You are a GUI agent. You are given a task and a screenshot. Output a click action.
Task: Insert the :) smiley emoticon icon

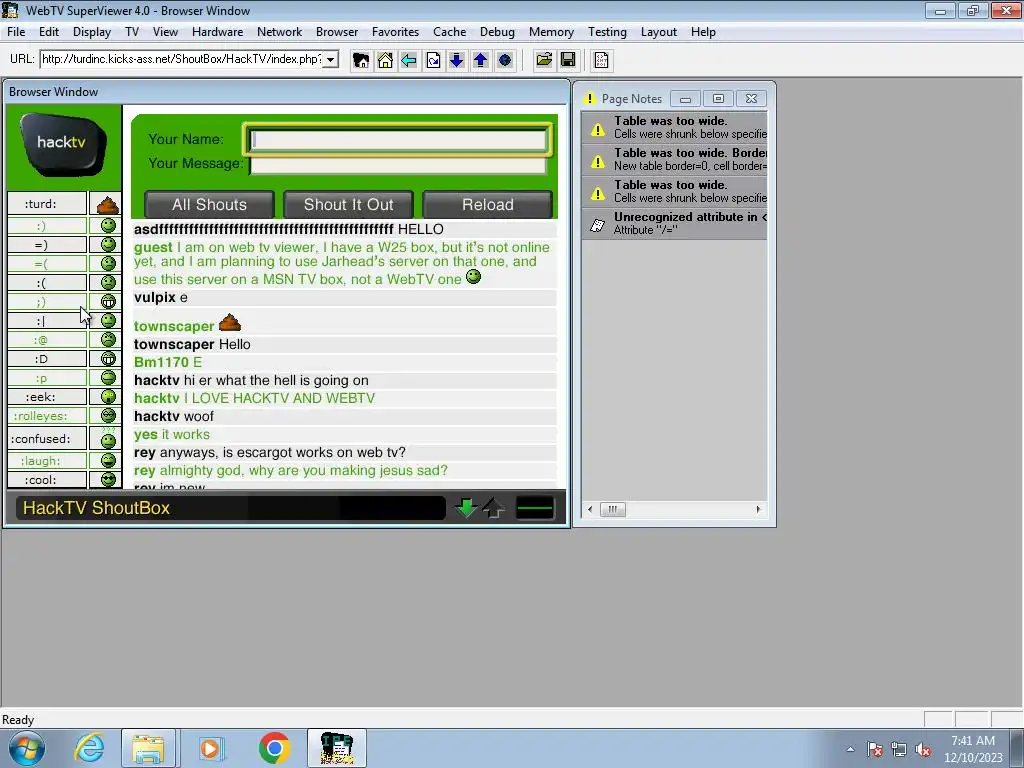point(108,225)
